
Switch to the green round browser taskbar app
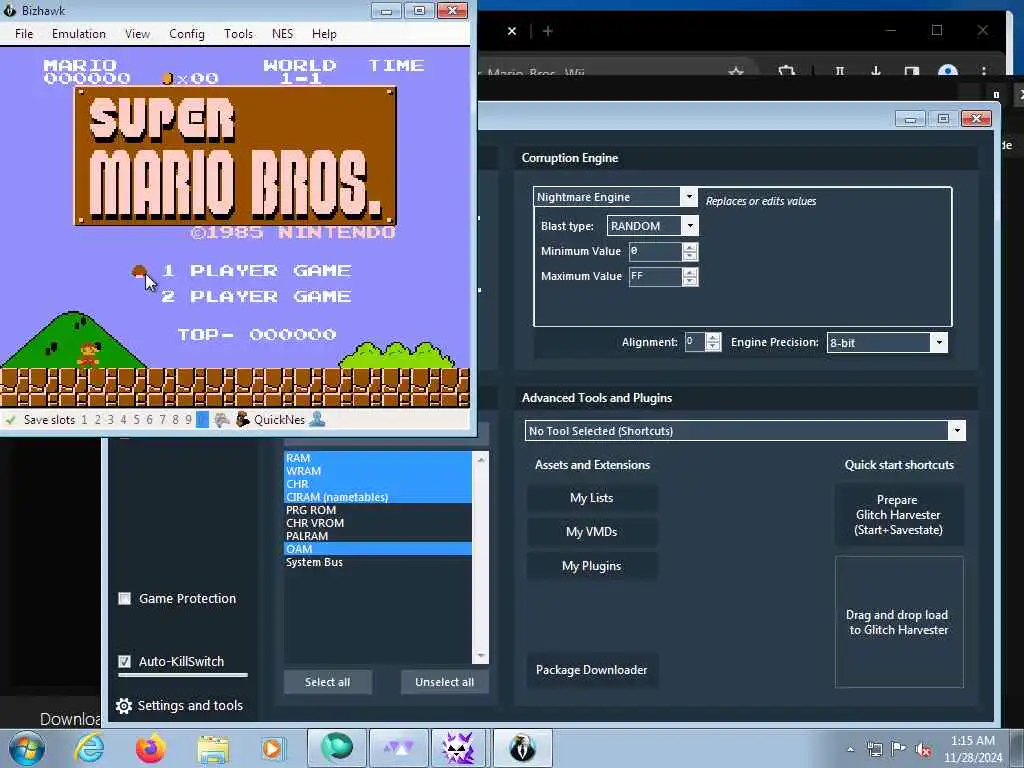coord(337,748)
